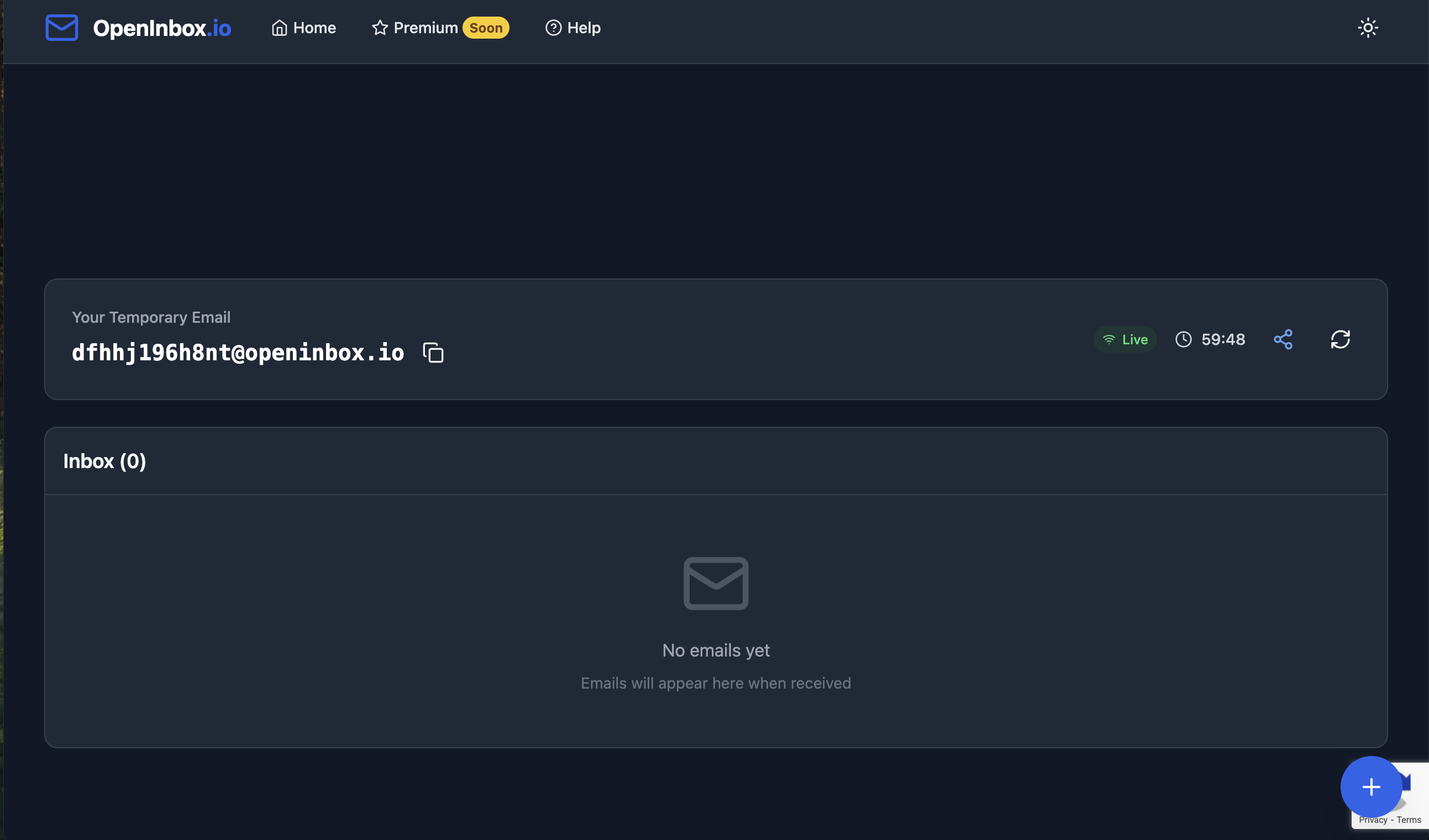Toggle between light and dark theme
1429x840 pixels.
coord(1368,27)
